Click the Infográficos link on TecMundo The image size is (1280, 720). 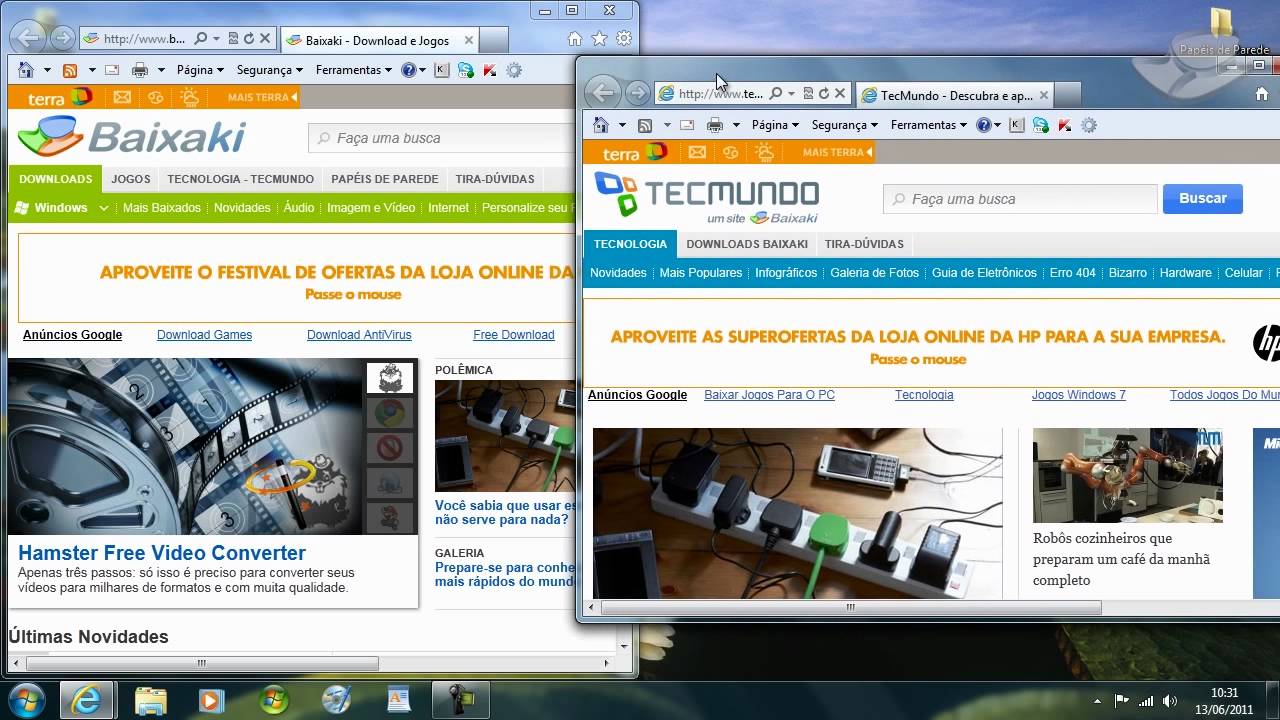click(786, 273)
